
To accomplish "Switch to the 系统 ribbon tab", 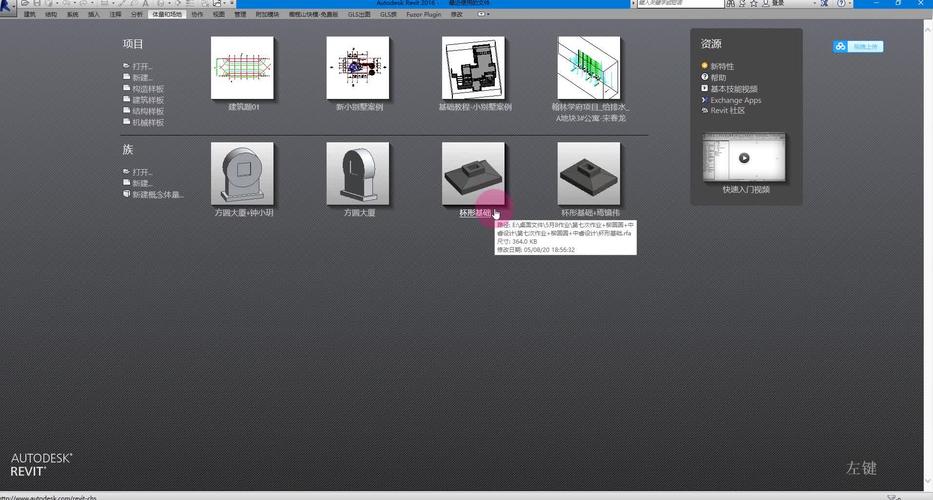I will [x=73, y=14].
